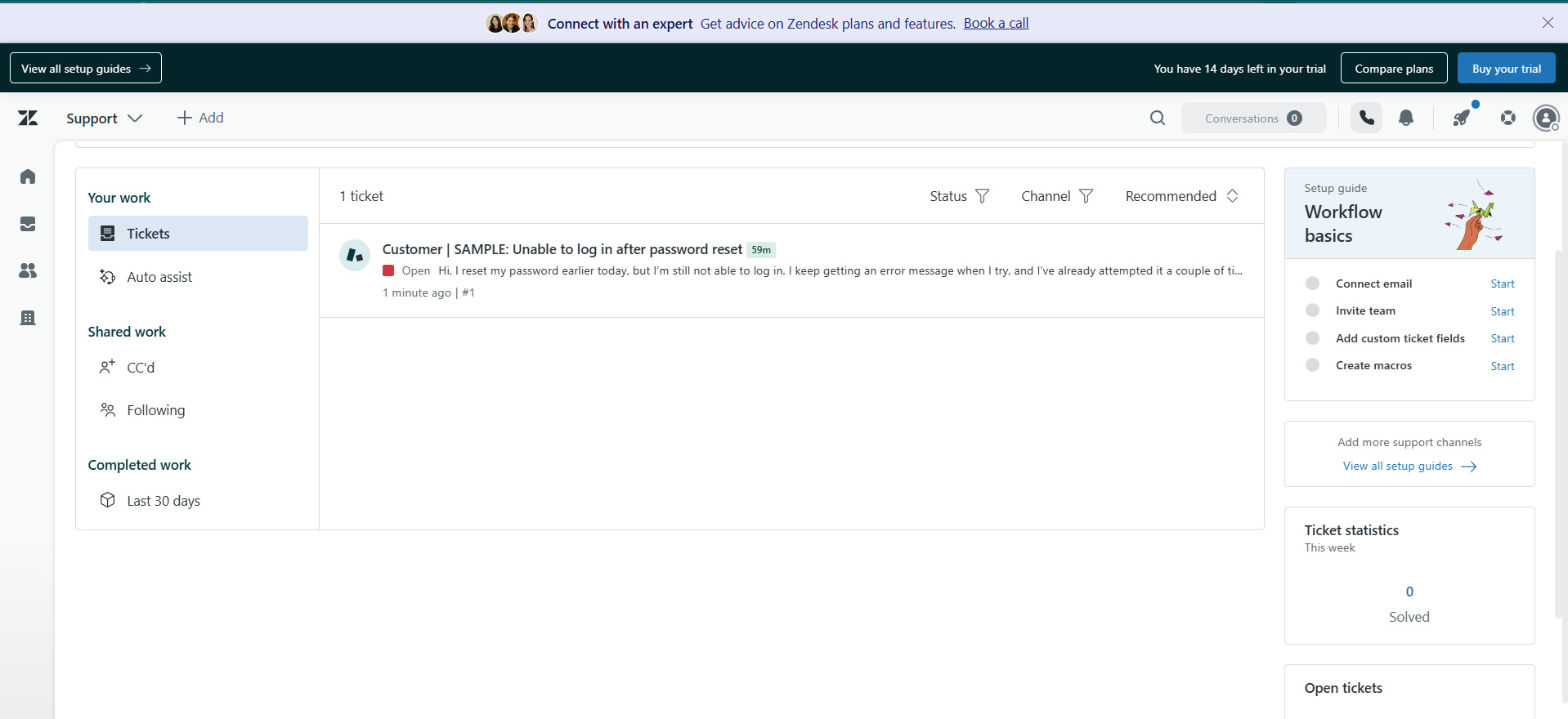Toggle the Create macros step circle
This screenshot has width=1568, height=719.
1313,365
